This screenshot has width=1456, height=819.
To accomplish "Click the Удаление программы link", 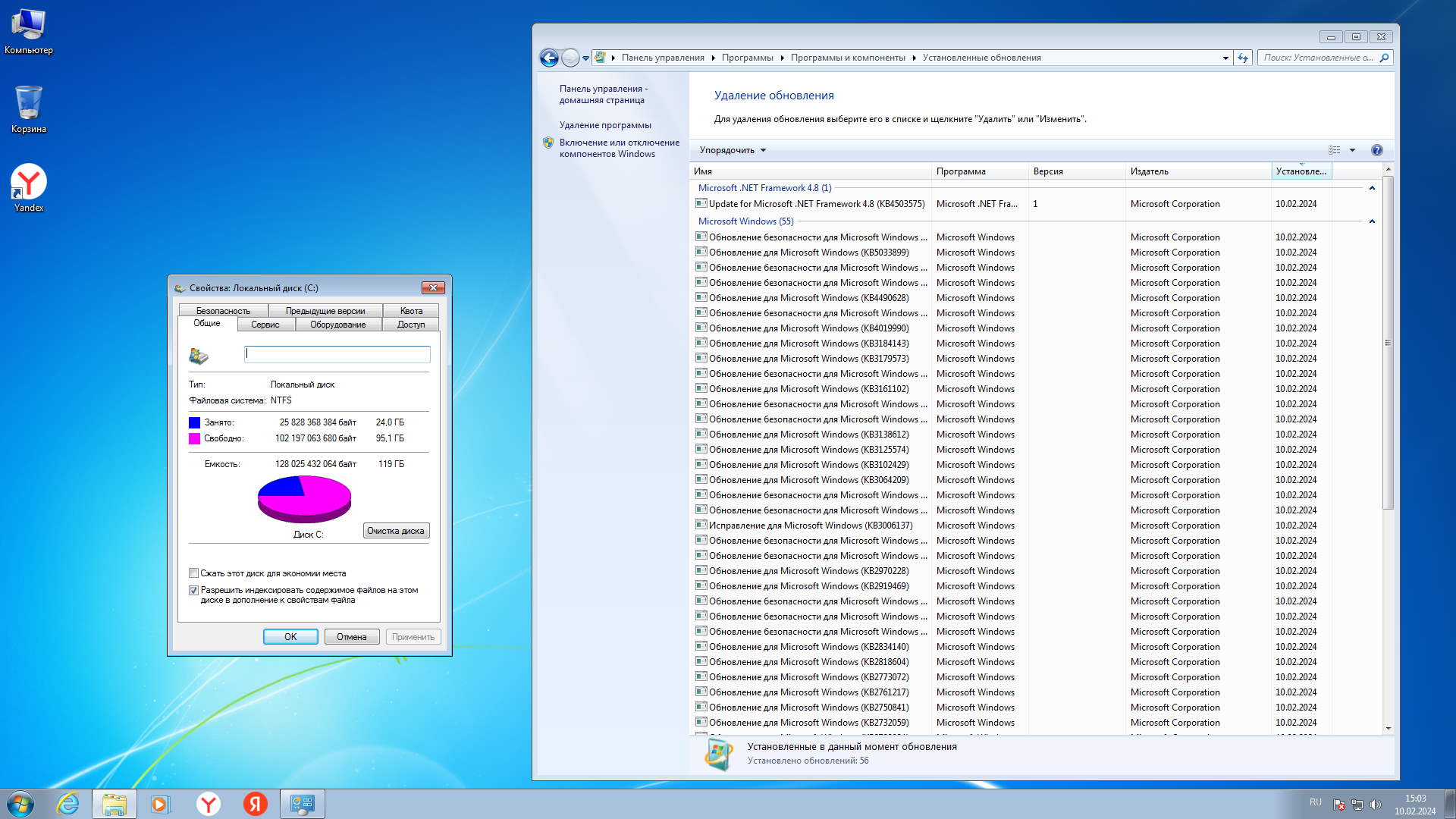I will (604, 125).
